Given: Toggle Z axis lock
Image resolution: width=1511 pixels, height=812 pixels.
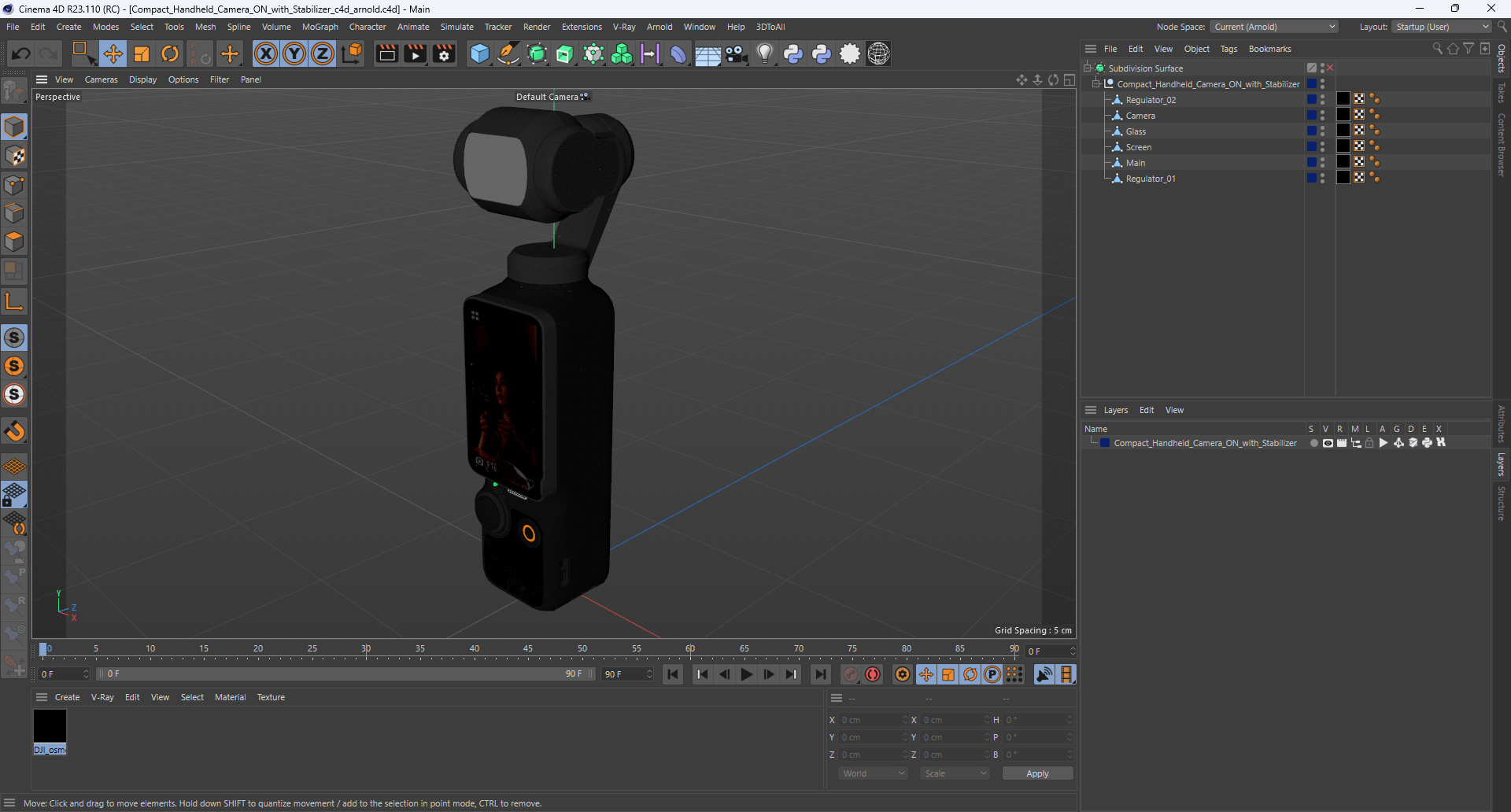Looking at the screenshot, I should coord(323,54).
